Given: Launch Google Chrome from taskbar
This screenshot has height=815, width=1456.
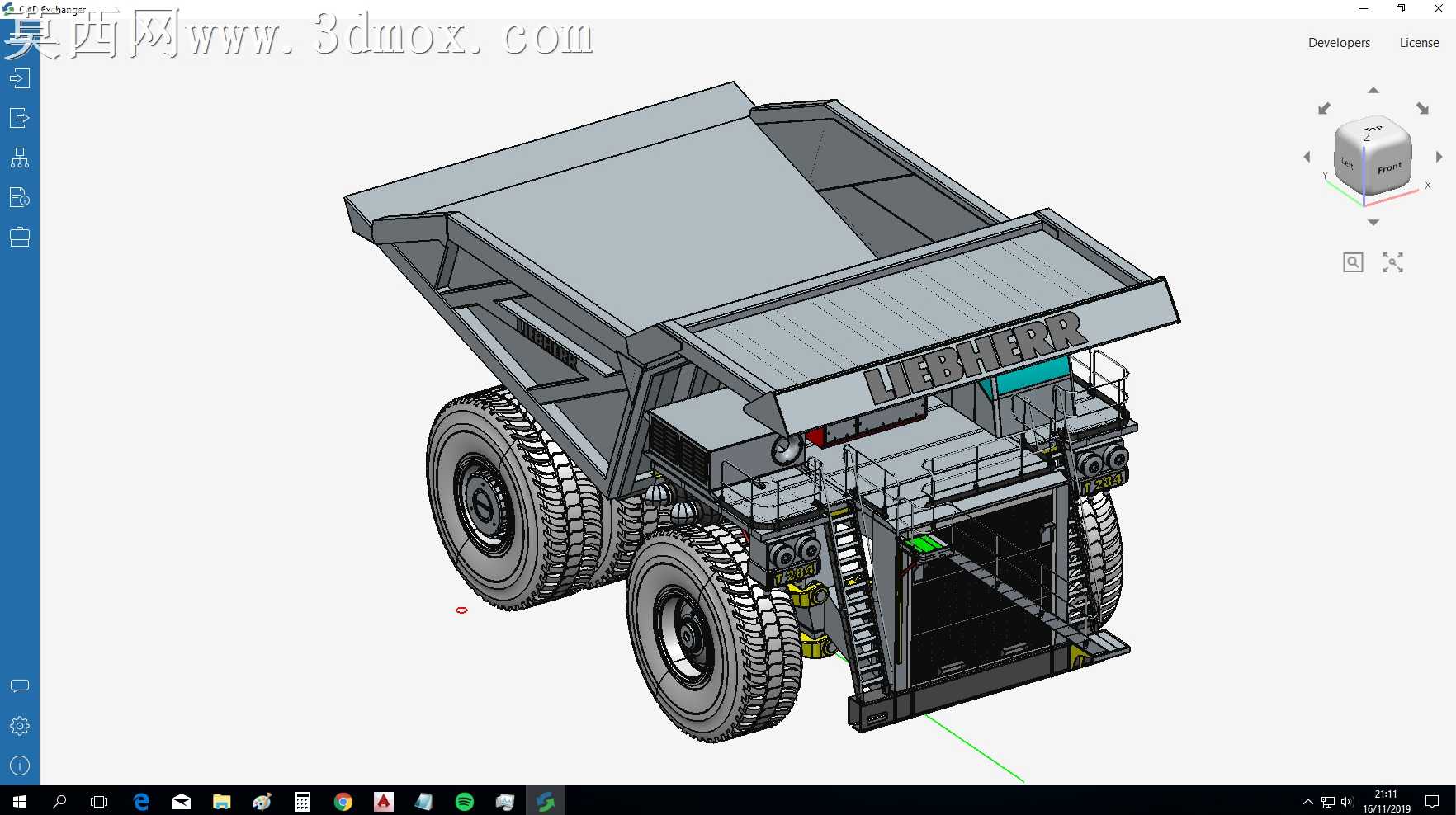Looking at the screenshot, I should (x=343, y=801).
